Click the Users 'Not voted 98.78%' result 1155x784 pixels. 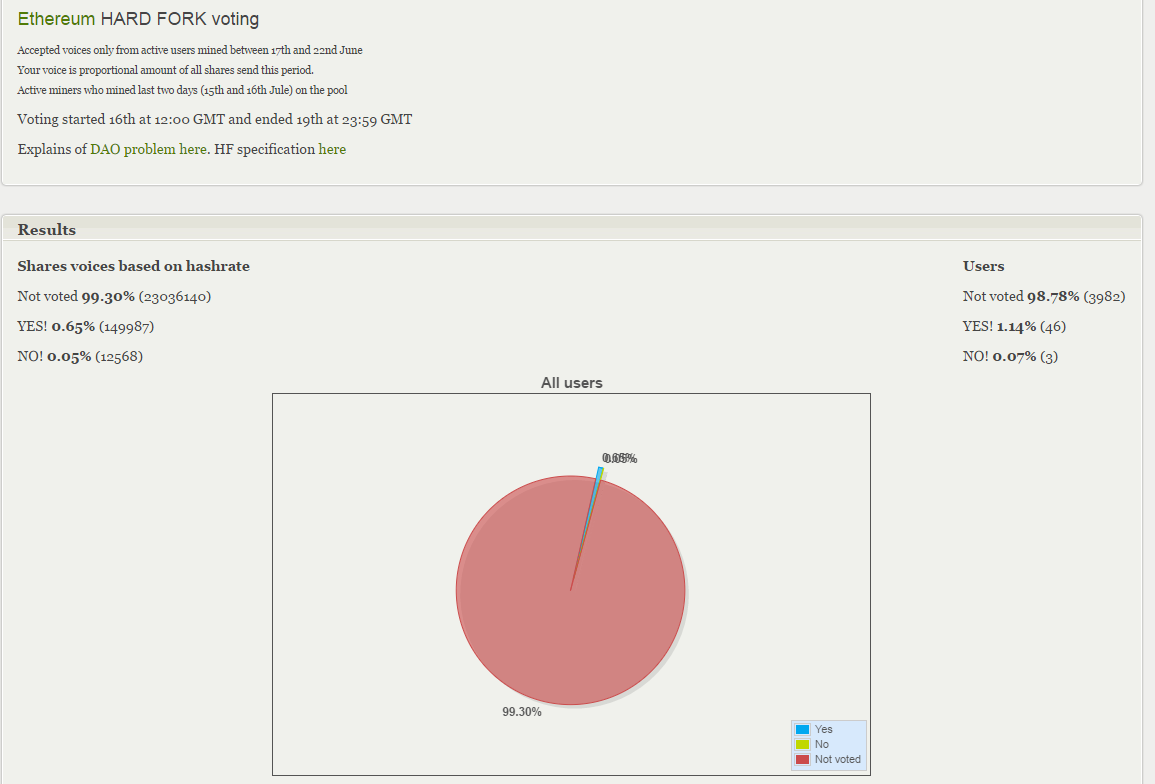(1044, 296)
